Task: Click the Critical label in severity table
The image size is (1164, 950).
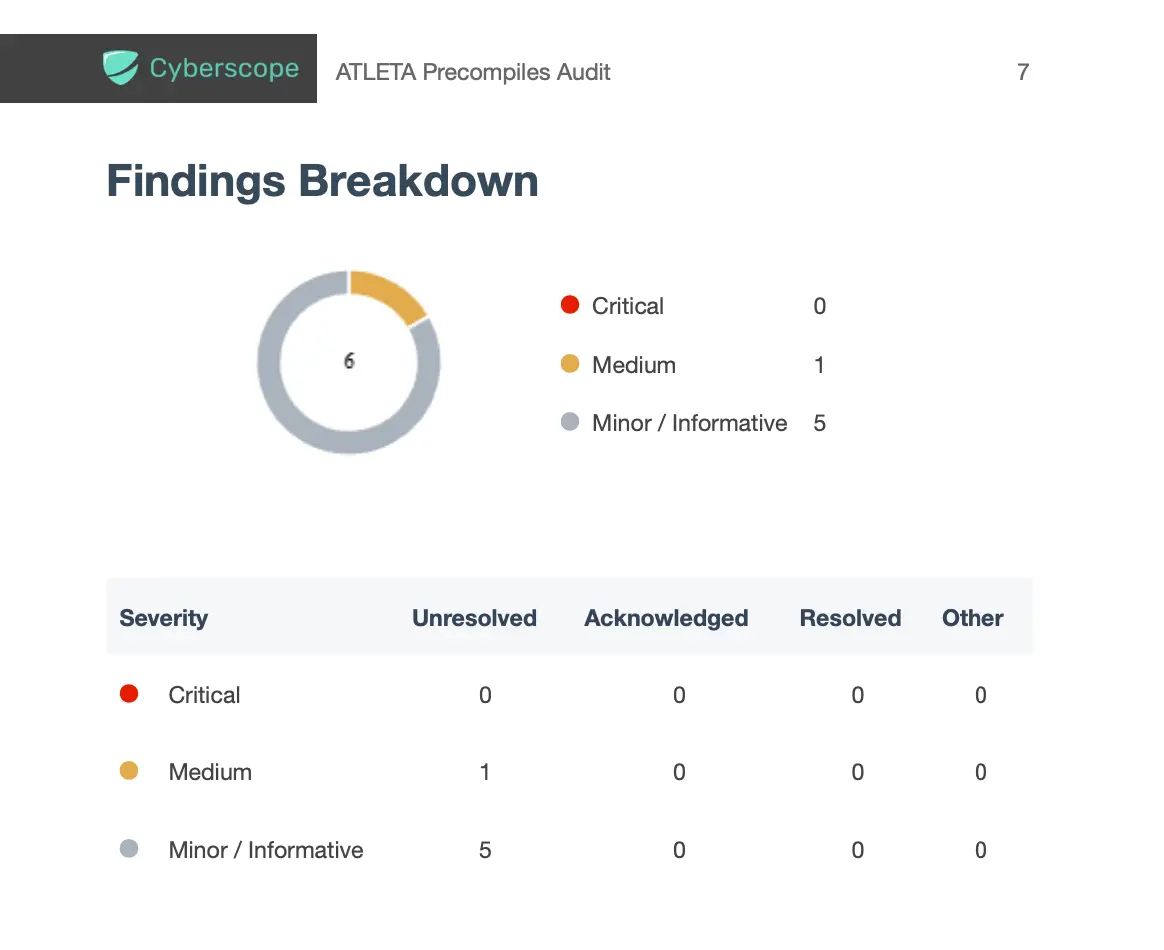Action: tap(204, 695)
